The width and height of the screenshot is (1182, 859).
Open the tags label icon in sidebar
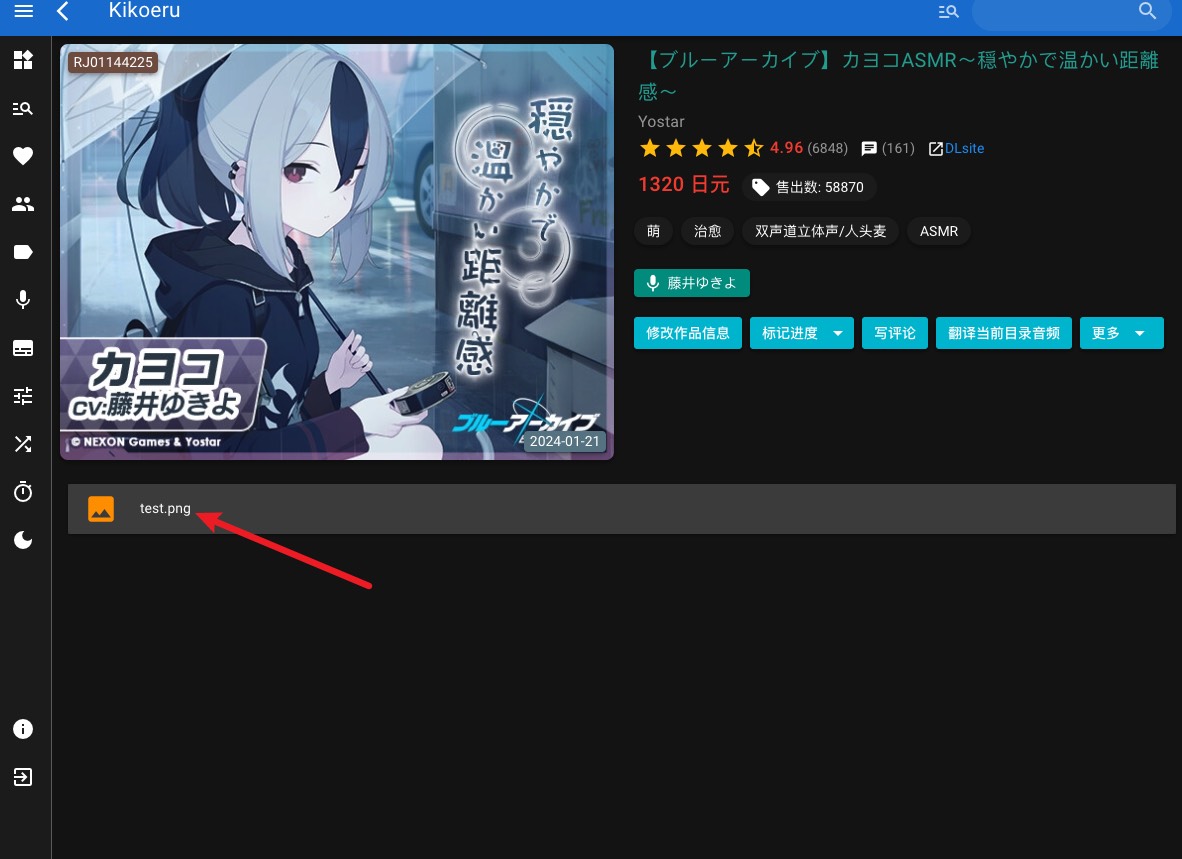click(23, 252)
